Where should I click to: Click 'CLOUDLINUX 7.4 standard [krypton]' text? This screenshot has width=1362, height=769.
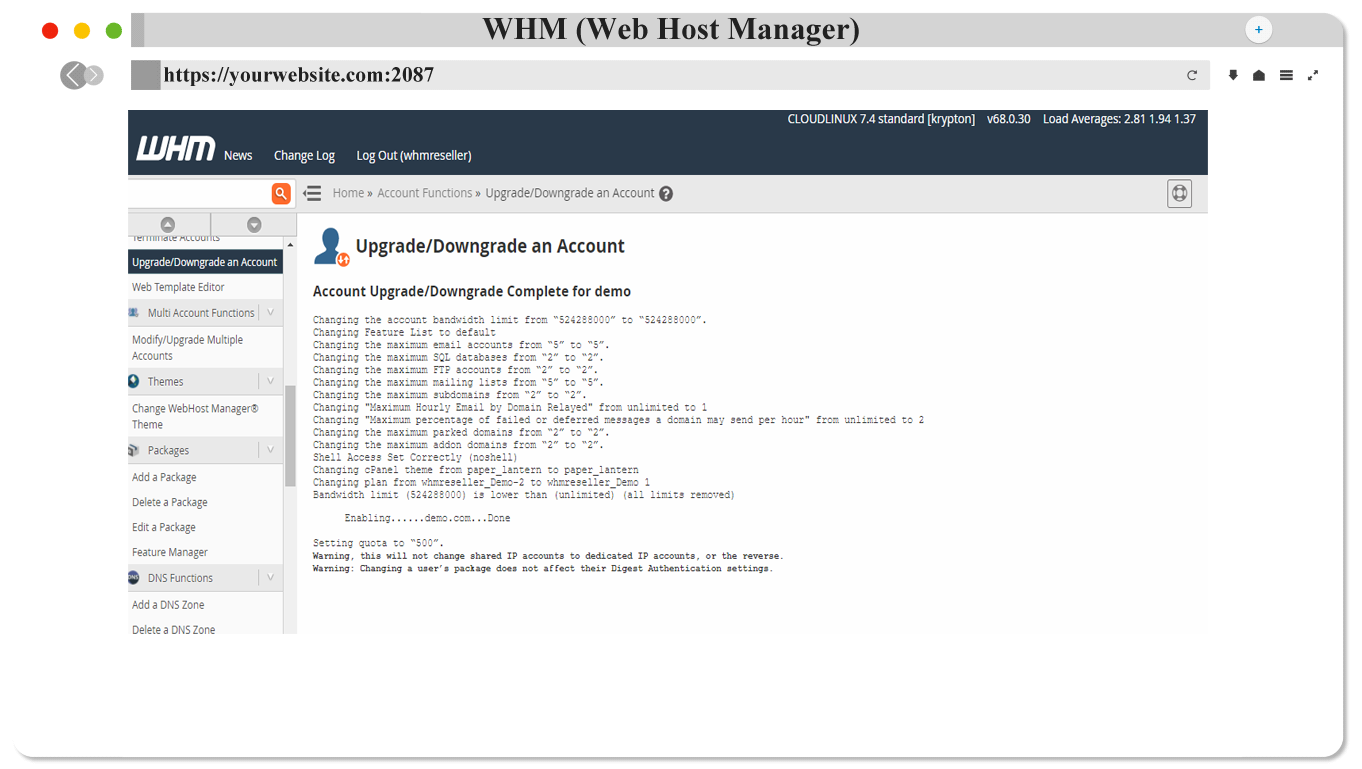[x=881, y=119]
